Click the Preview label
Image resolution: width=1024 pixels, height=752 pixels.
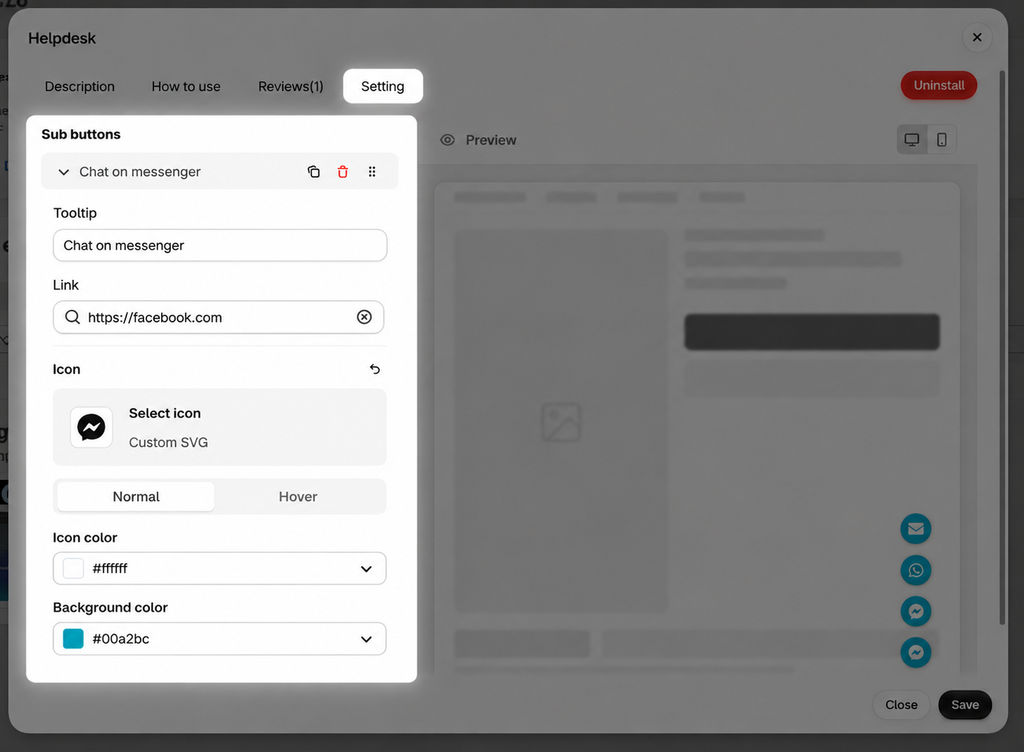coord(490,140)
